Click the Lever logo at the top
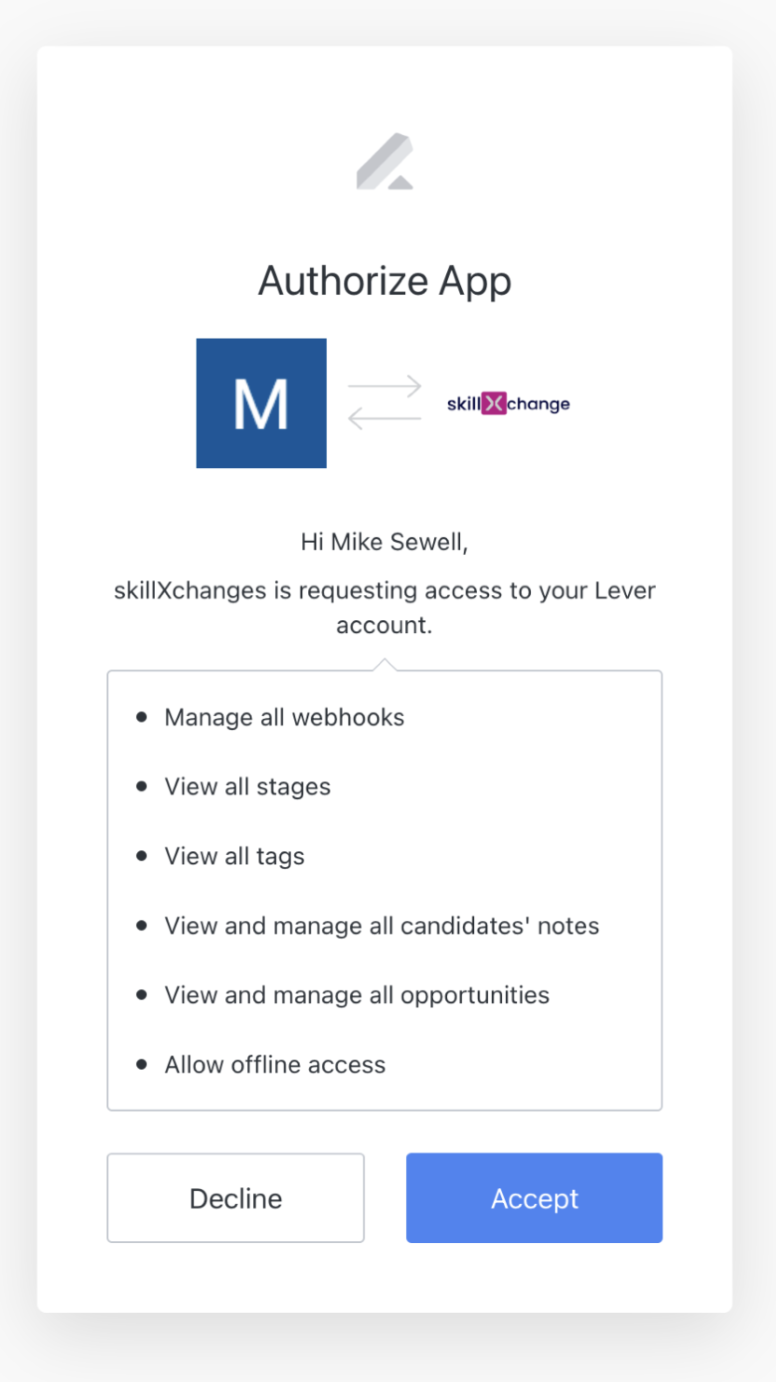776x1382 pixels. click(385, 162)
